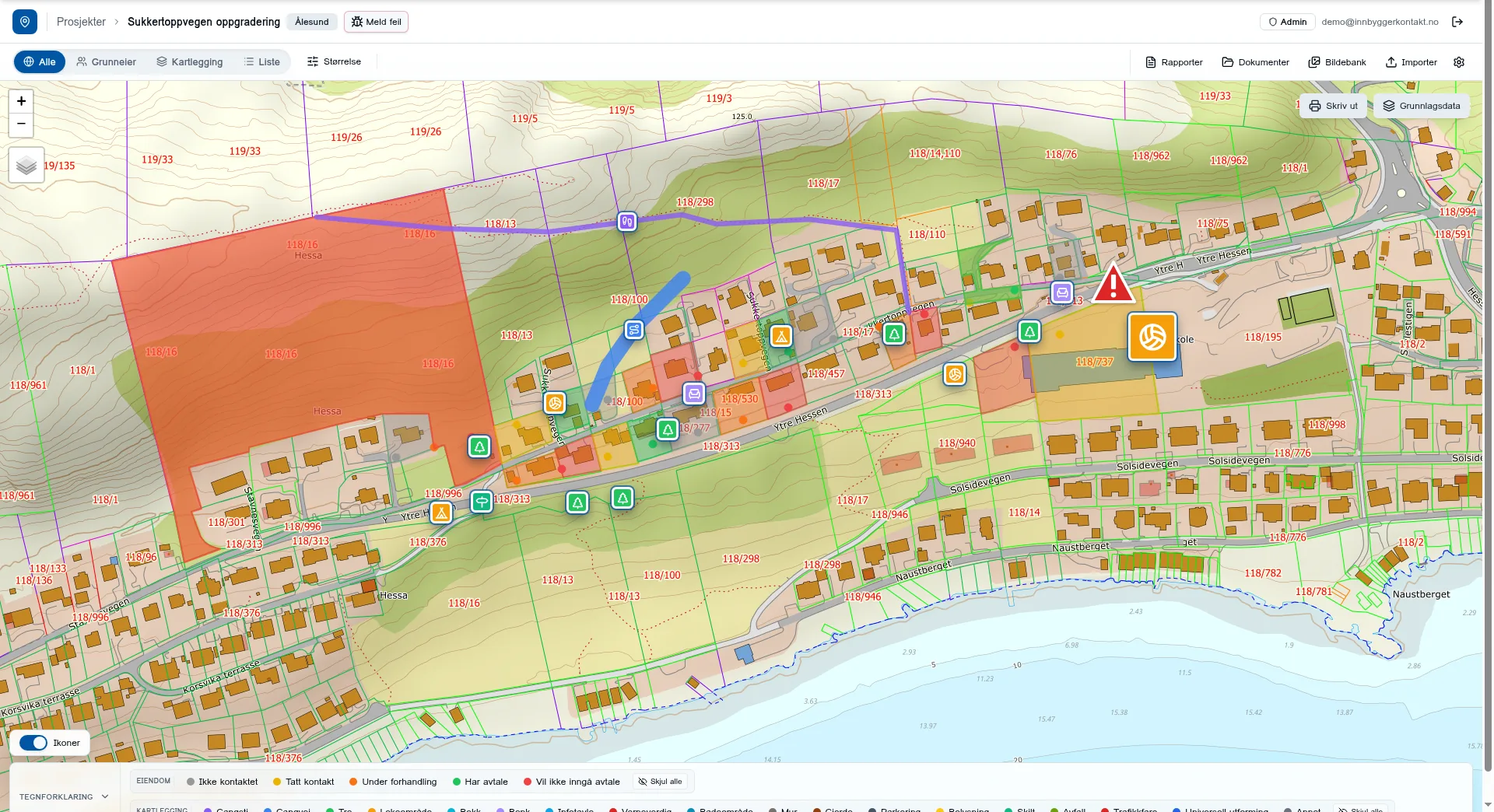This screenshot has height=812, width=1494.
Task: Click the demo@innbyggerkontakt.no account email
Action: coord(1380,22)
